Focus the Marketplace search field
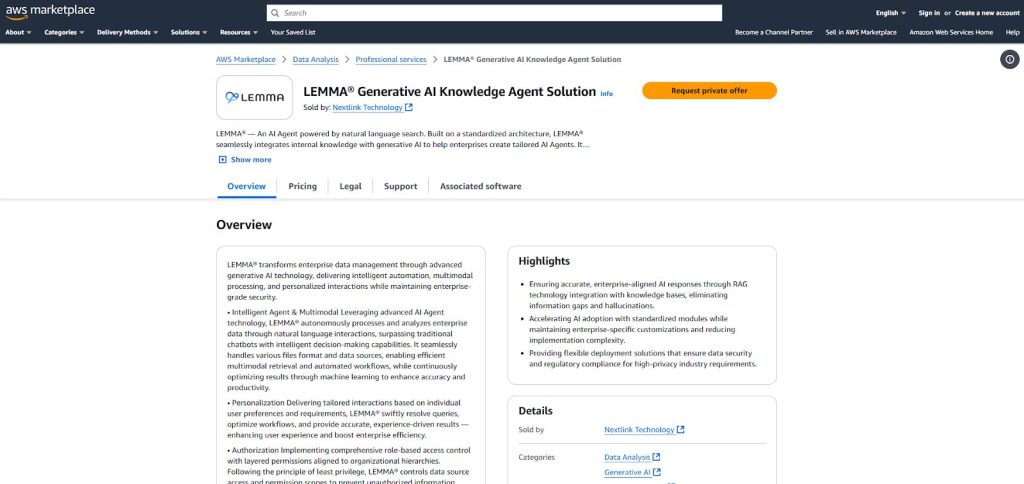The image size is (1024, 484). click(500, 13)
